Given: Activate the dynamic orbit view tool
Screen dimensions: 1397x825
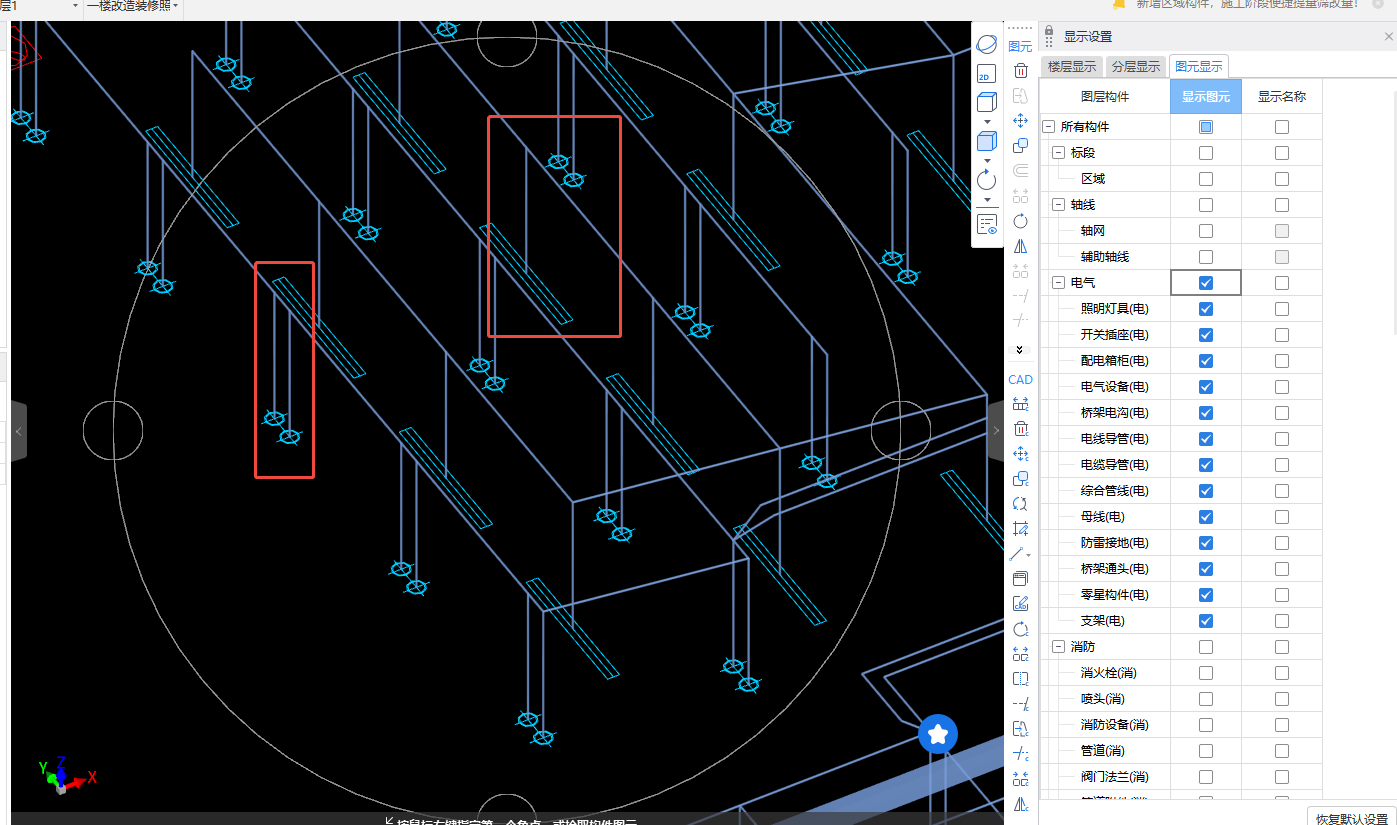Looking at the screenshot, I should 986,45.
